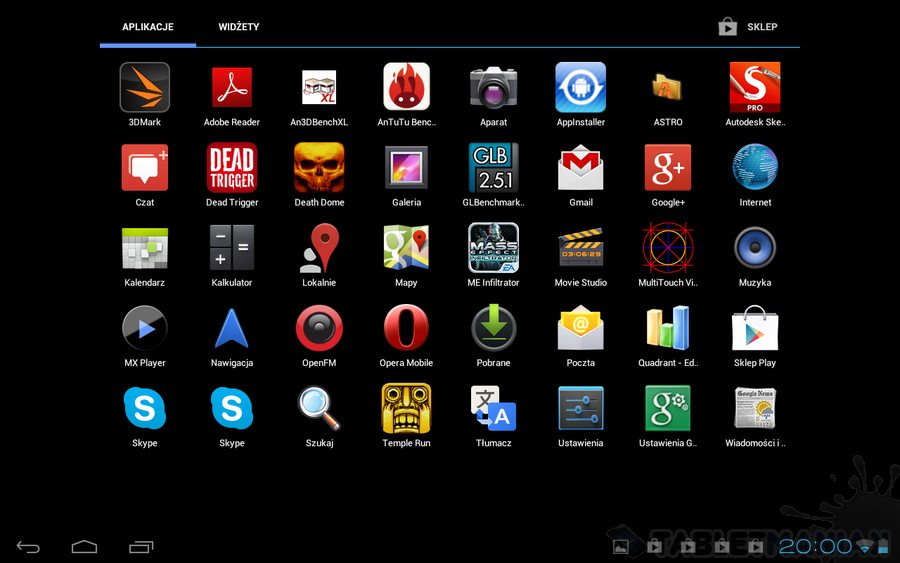
Task: Open the Lokalnie places app
Action: click(319, 248)
